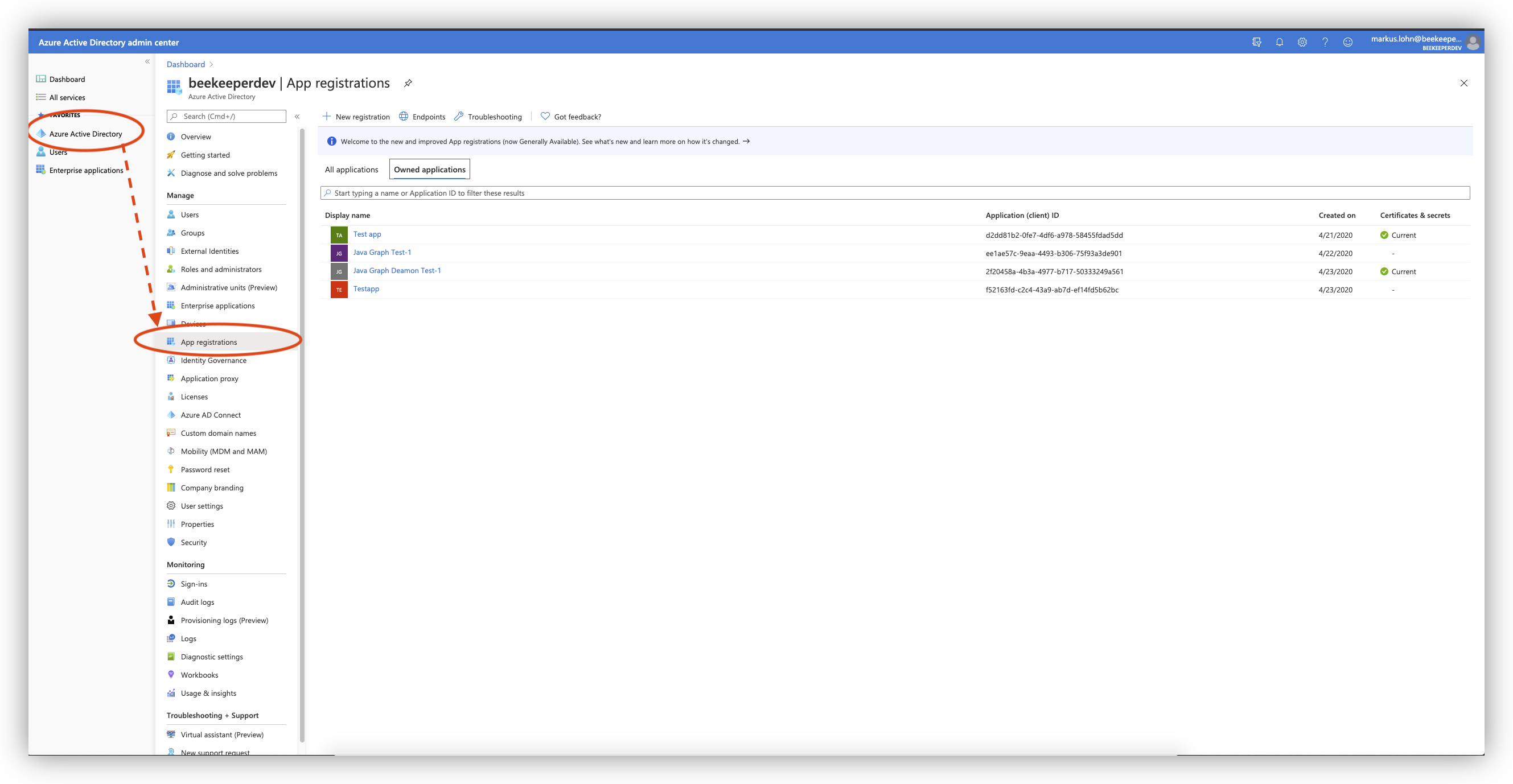This screenshot has width=1513, height=784.
Task: Collapse the far-left navigation sidebar
Action: pos(147,61)
